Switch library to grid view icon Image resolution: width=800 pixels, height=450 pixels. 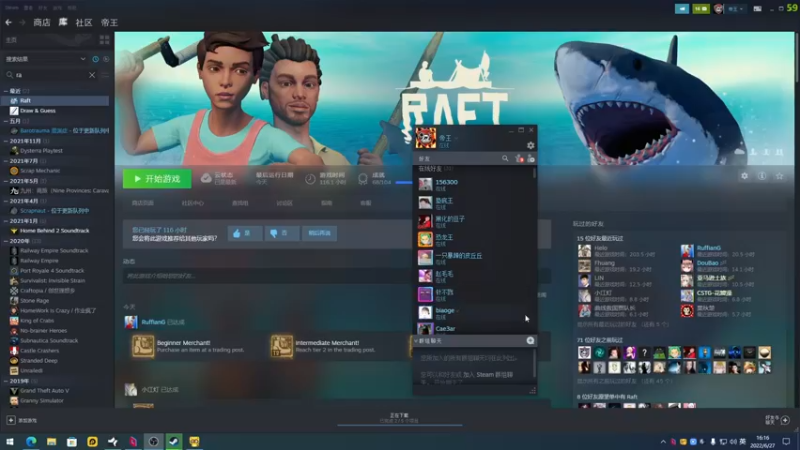click(105, 40)
